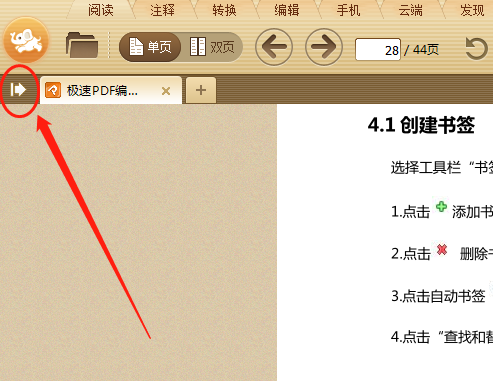
Task: Go to previous page with left arrow
Action: point(274,47)
